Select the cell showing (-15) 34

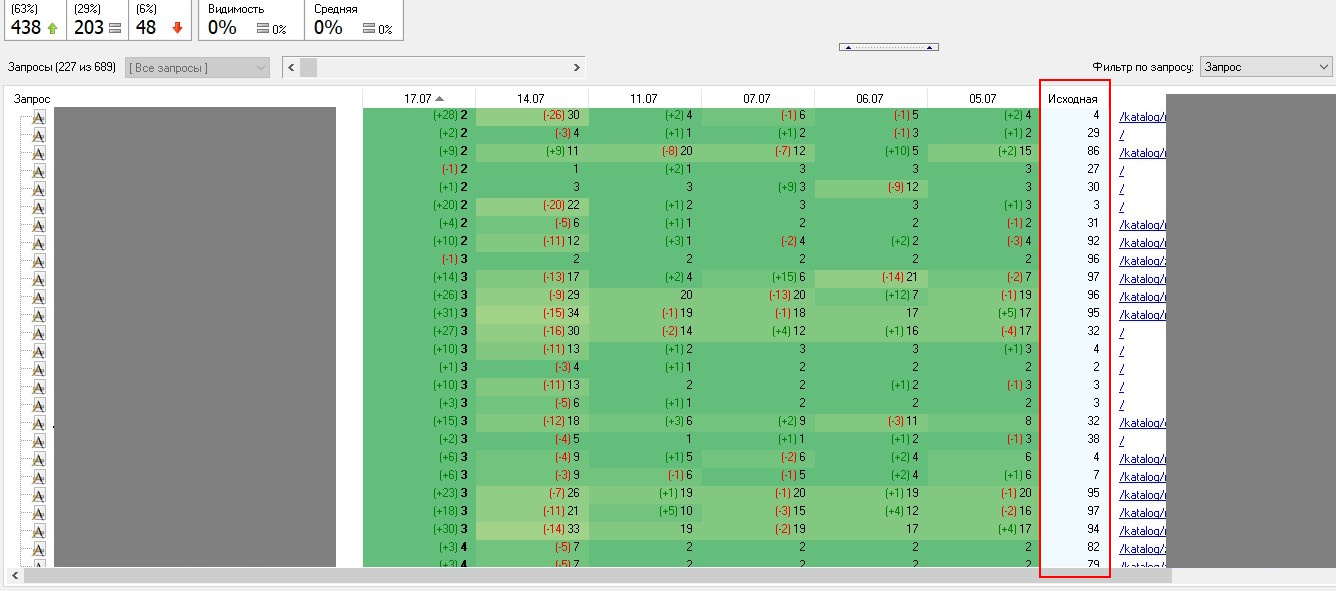532,314
